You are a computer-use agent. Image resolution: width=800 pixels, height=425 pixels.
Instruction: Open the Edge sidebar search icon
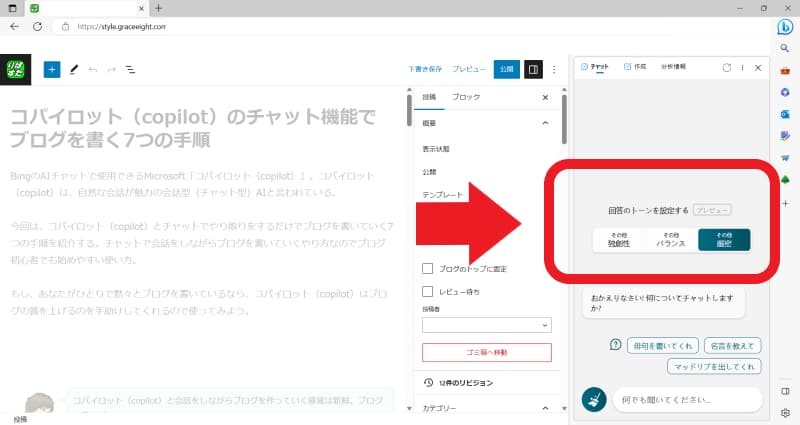785,48
